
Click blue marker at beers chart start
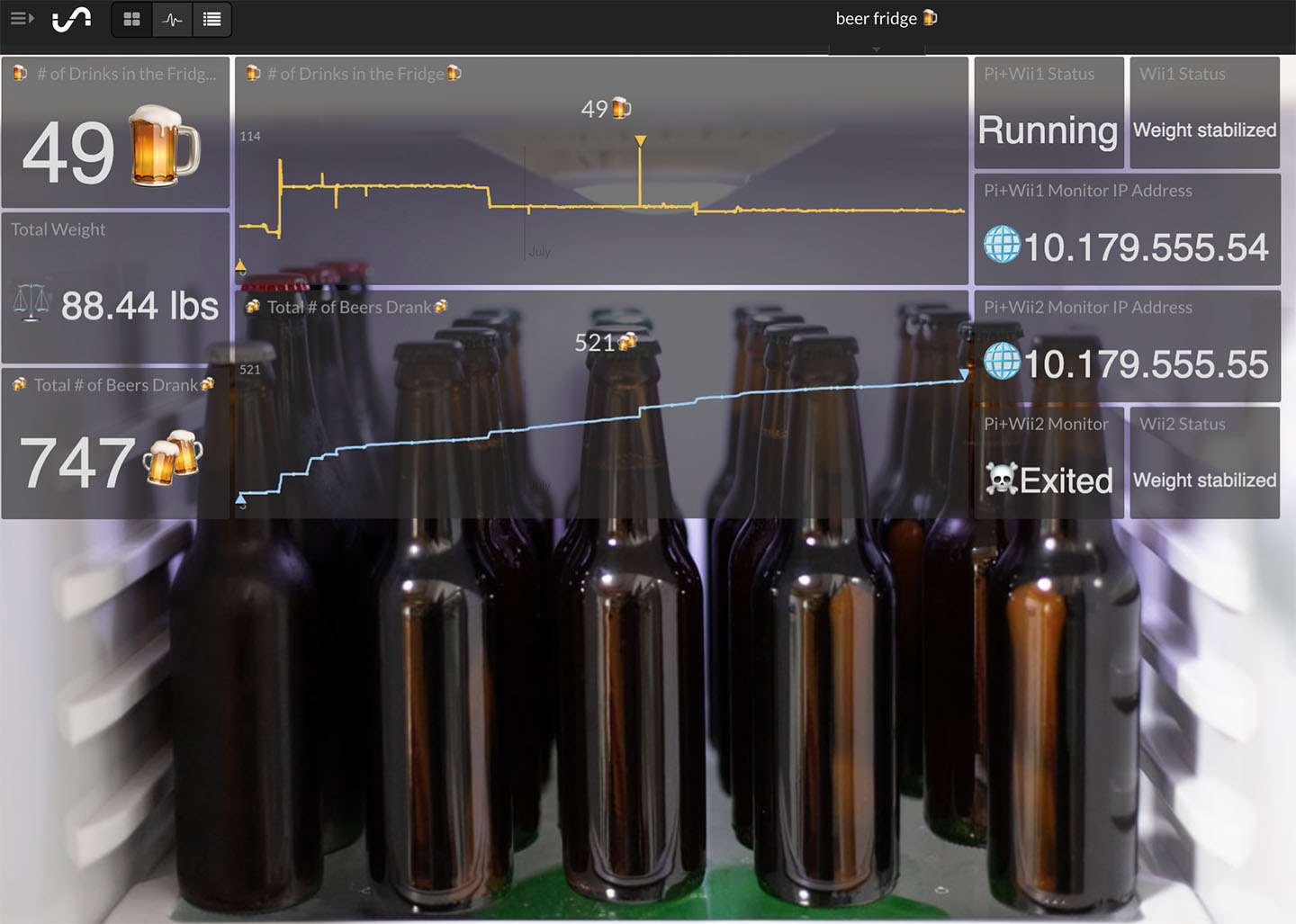[240, 498]
